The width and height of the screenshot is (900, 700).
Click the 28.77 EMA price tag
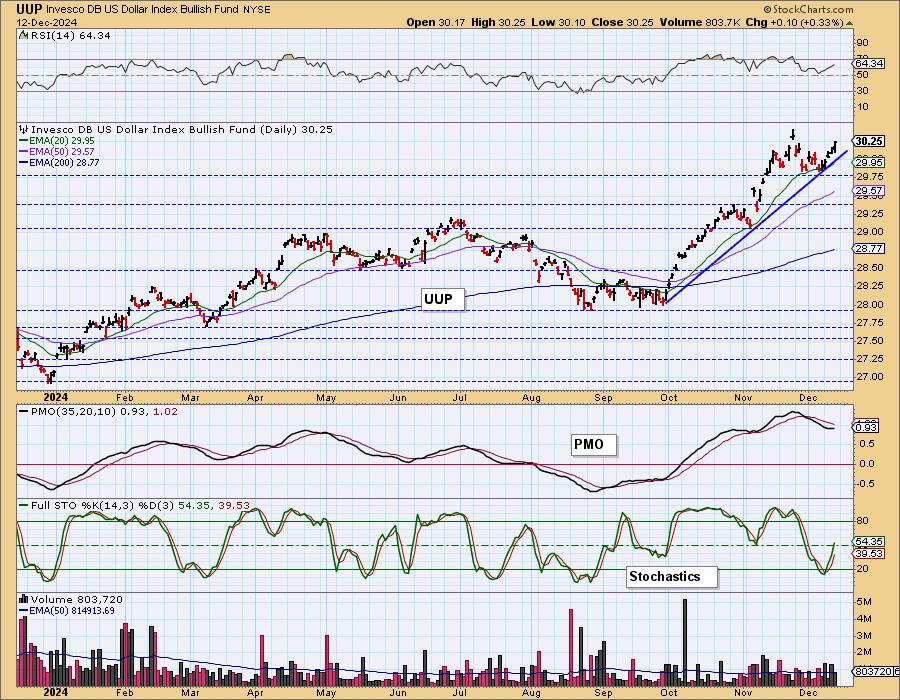[x=869, y=248]
